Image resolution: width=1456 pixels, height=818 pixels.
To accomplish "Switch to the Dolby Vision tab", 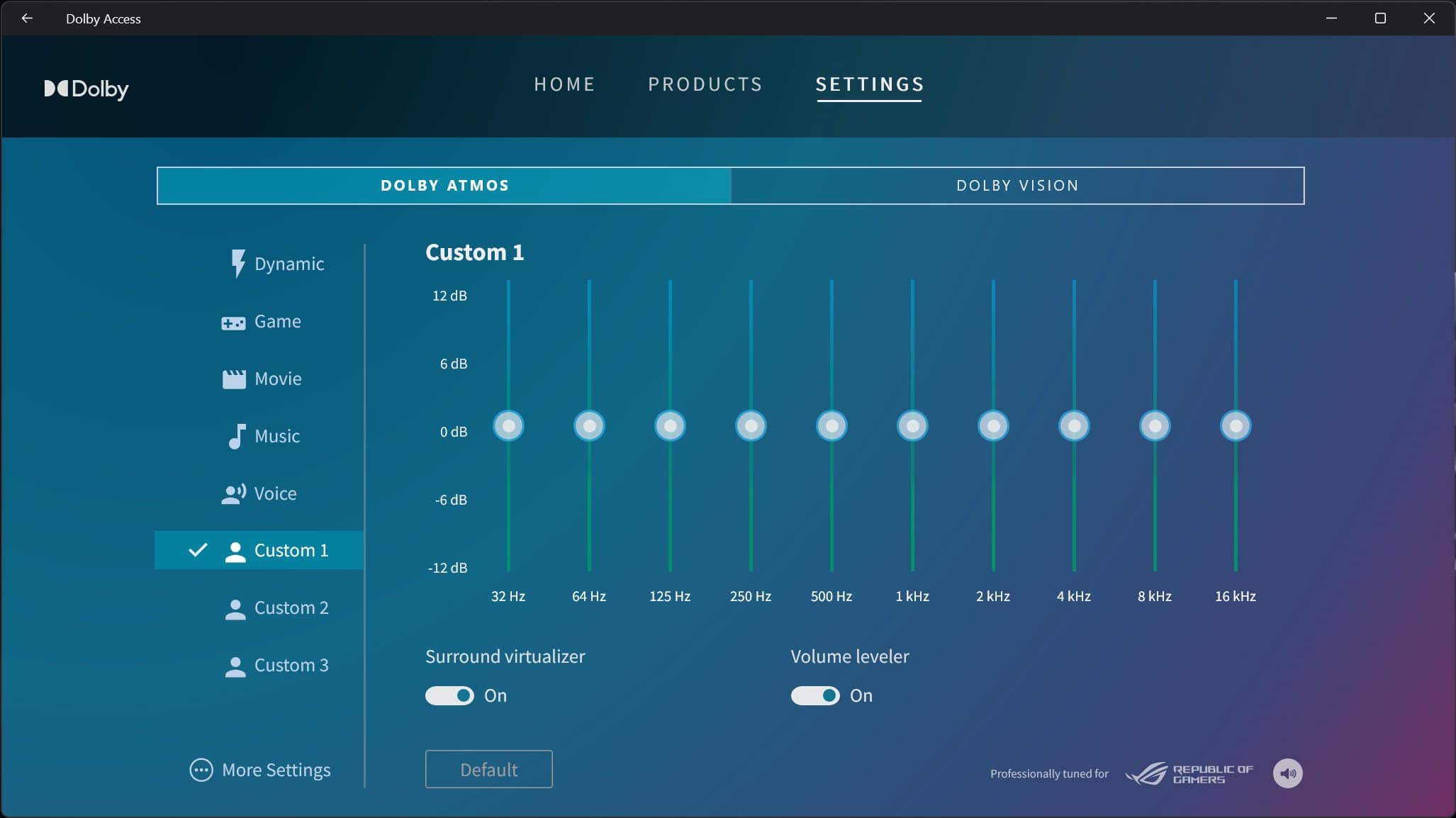I will tap(1017, 184).
